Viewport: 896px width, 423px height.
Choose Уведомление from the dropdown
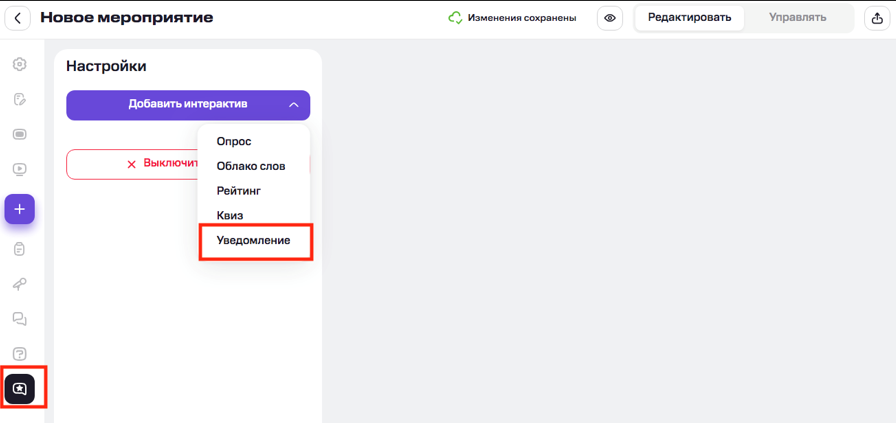coord(254,241)
